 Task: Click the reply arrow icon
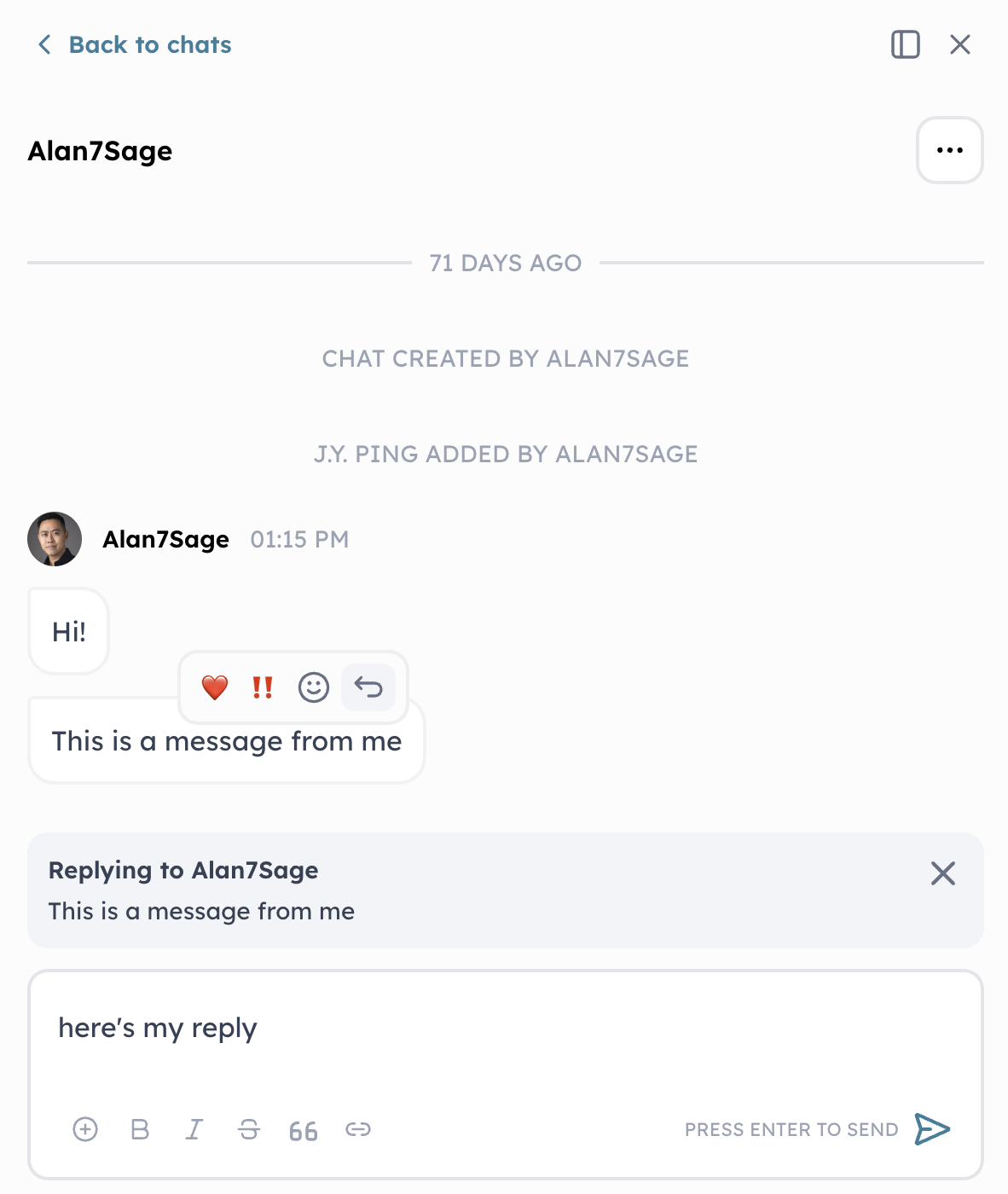(368, 687)
